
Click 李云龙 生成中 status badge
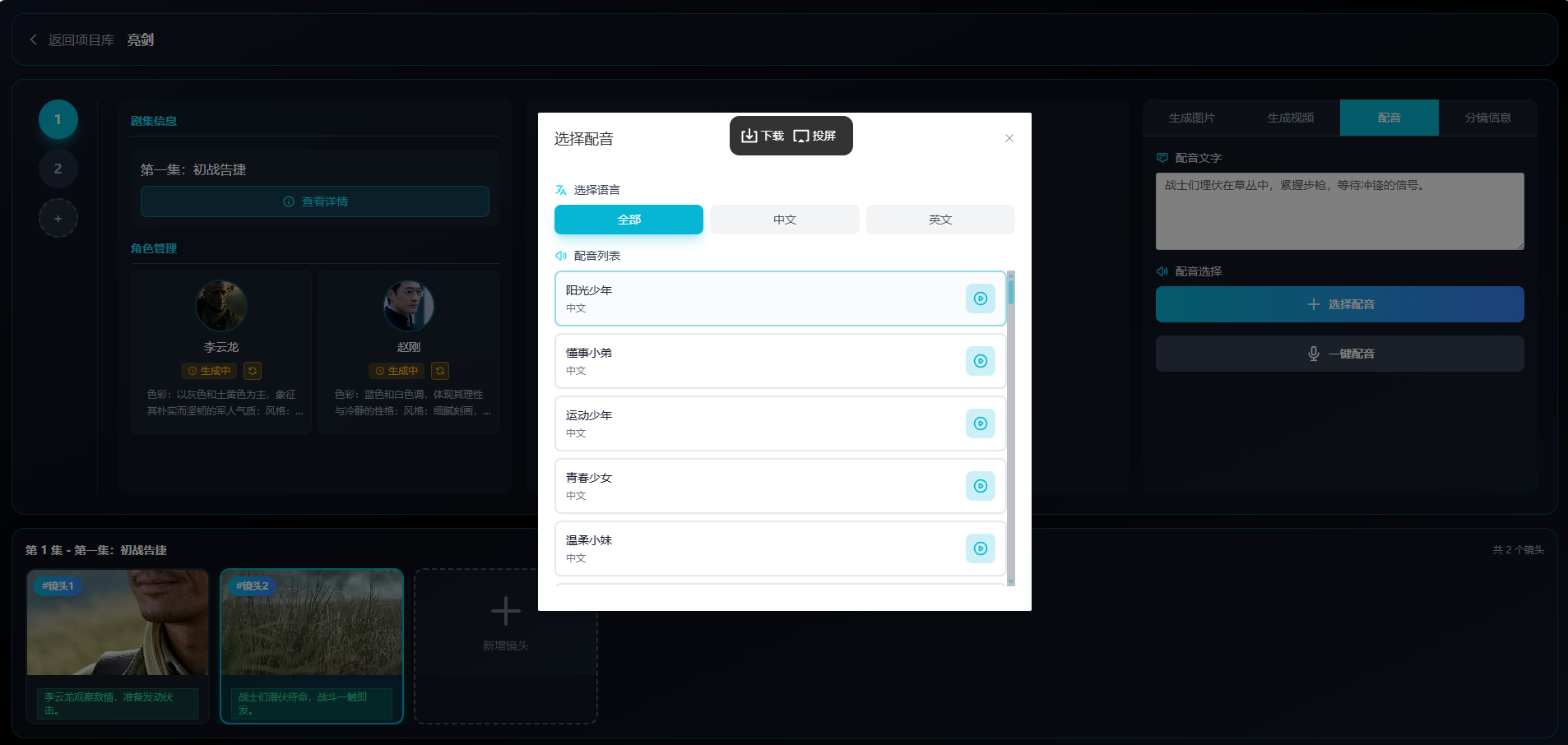[209, 371]
